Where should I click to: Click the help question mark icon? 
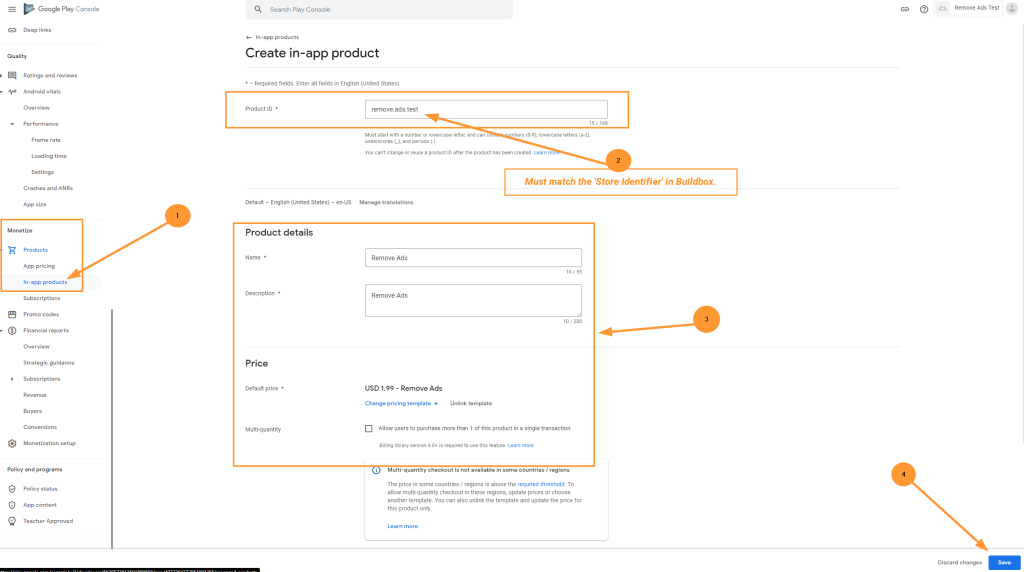[923, 9]
